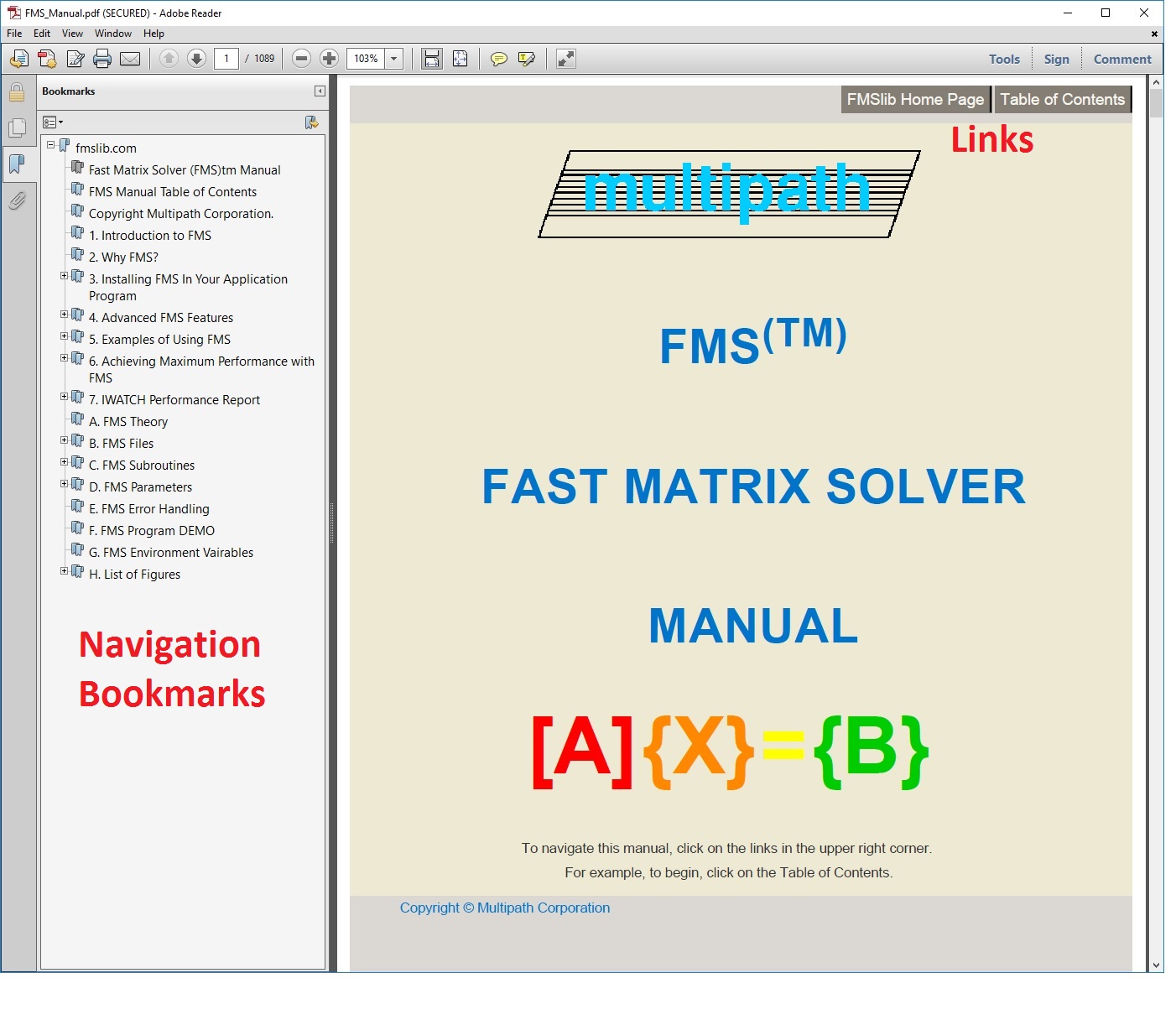This screenshot has width=1176, height=1030.
Task: Click the document scrollbar down arrow
Action: tap(1156, 965)
